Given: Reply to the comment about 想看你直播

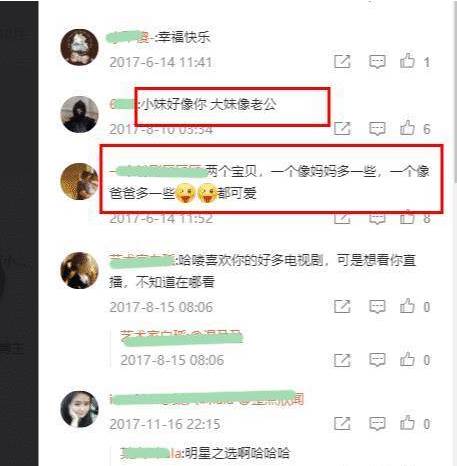Looking at the screenshot, I should point(377,307).
